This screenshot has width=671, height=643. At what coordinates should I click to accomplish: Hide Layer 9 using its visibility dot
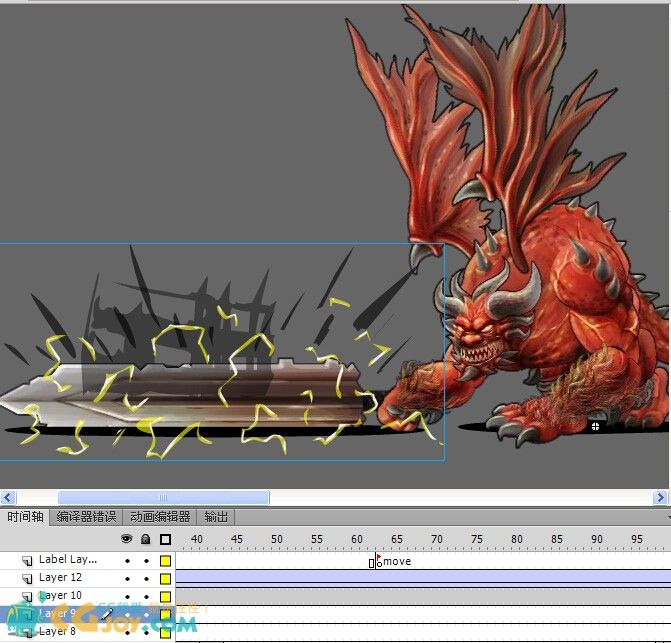(x=127, y=614)
